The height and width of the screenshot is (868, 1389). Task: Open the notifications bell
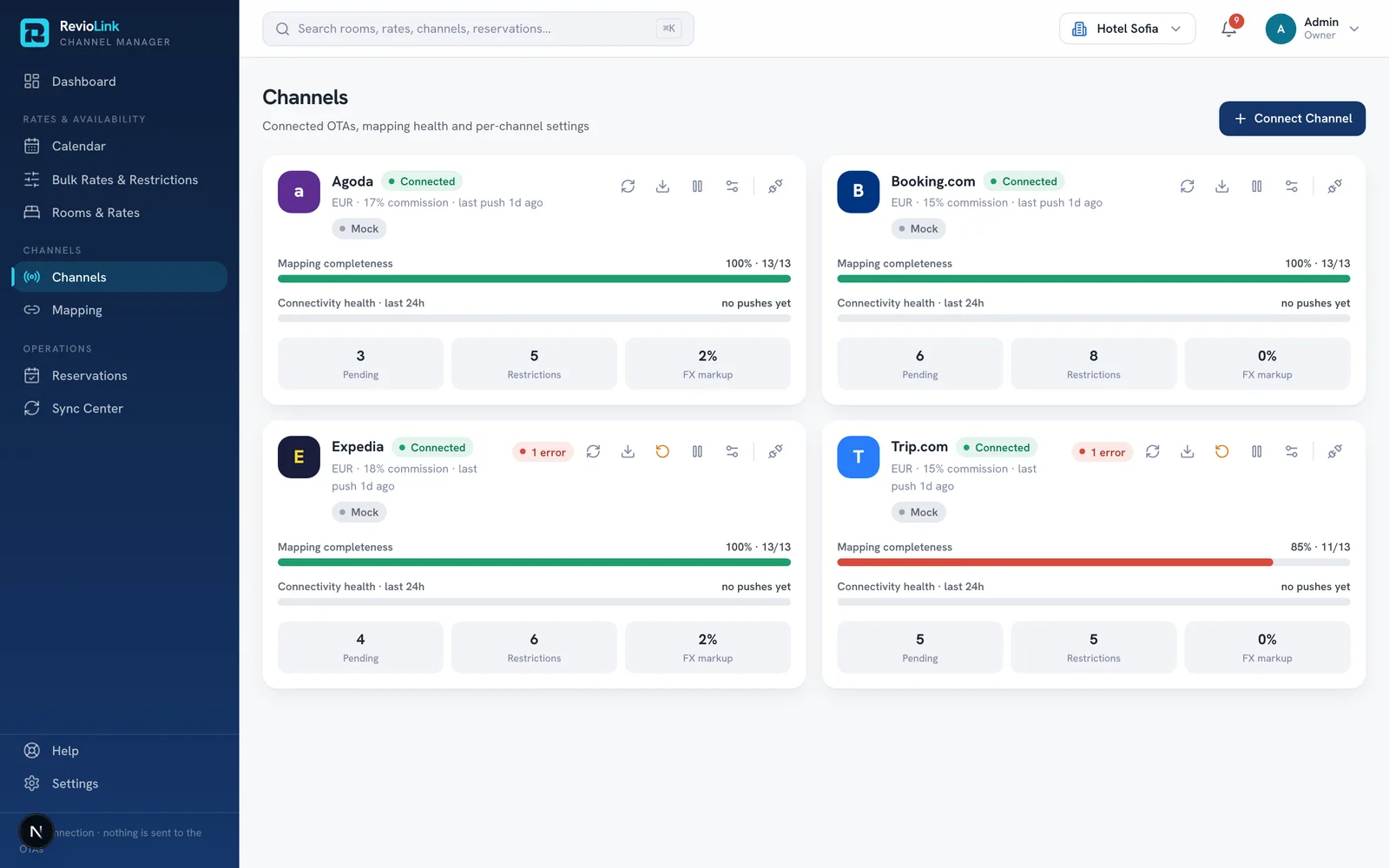pyautogui.click(x=1228, y=29)
